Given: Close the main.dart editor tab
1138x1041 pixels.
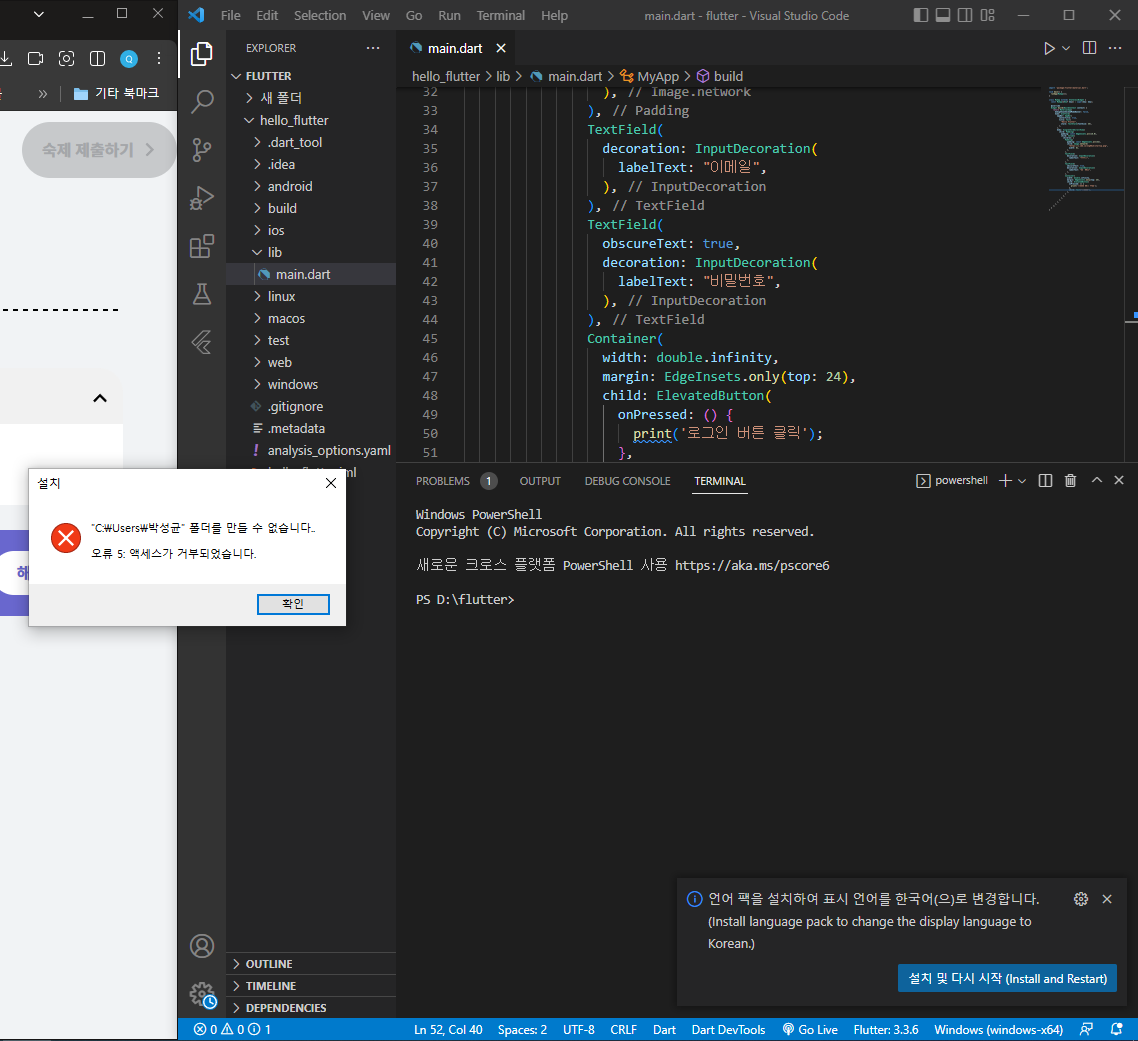Looking at the screenshot, I should (501, 48).
